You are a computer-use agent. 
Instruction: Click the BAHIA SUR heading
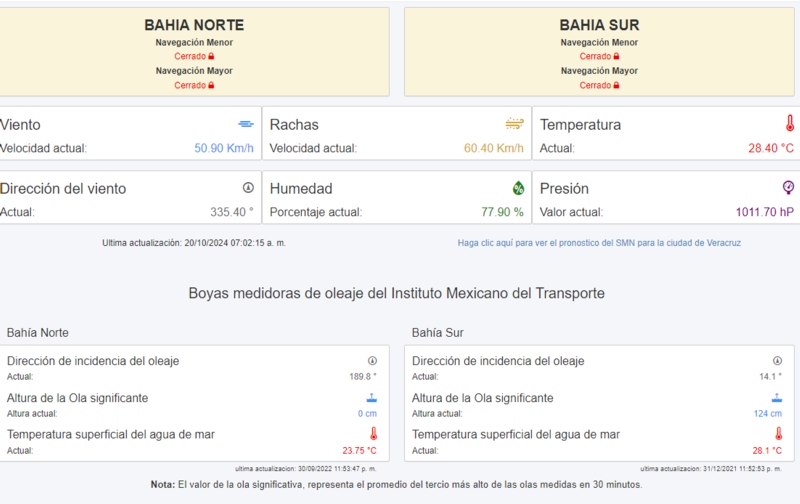point(599,25)
